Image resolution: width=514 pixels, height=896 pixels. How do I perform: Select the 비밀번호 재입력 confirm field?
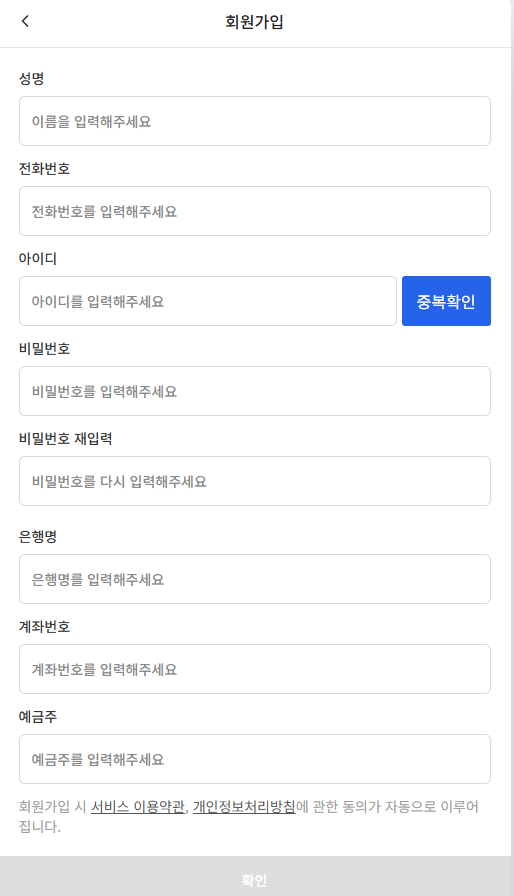[255, 481]
